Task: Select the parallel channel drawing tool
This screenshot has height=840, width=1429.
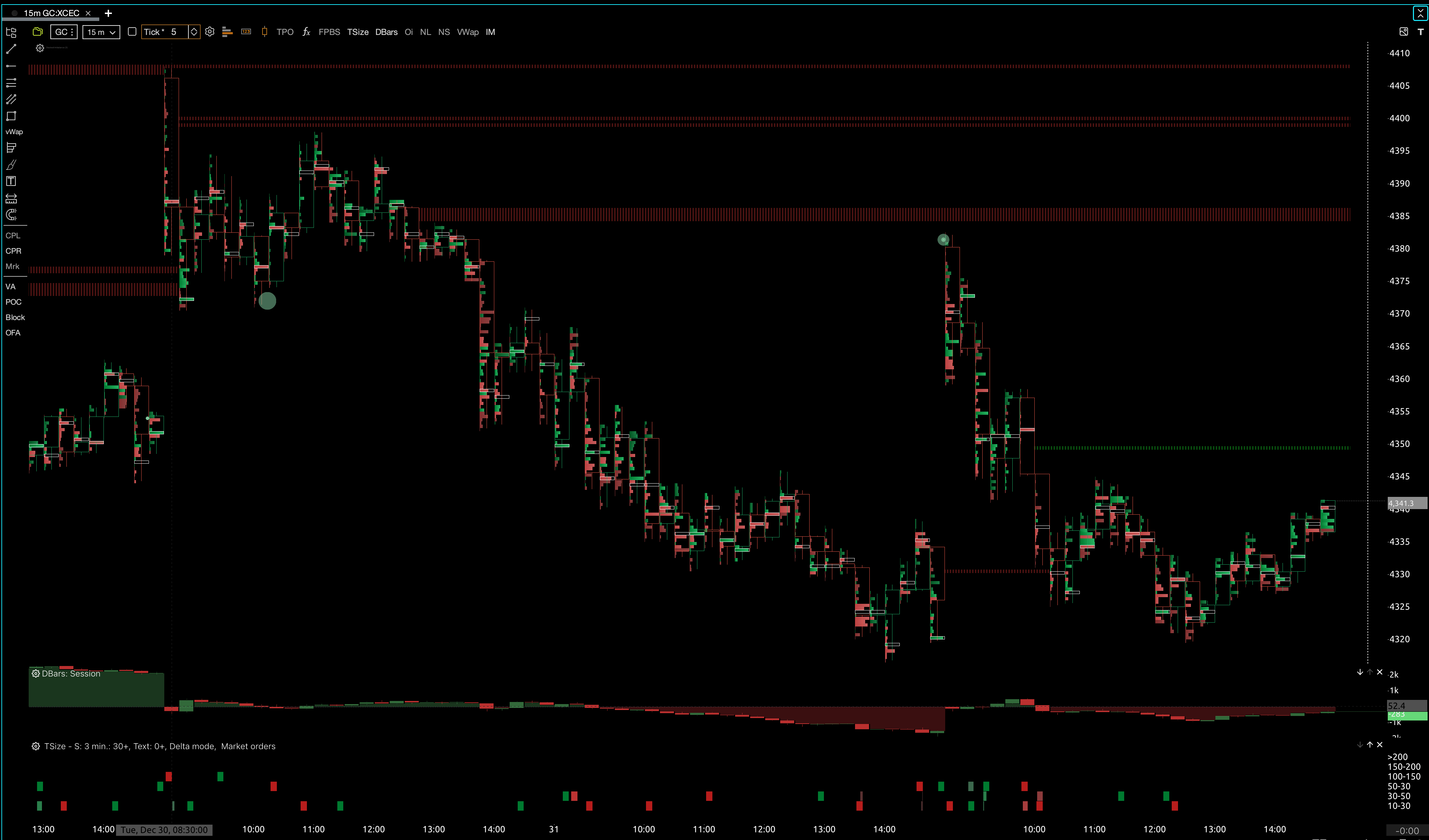Action: (11, 99)
